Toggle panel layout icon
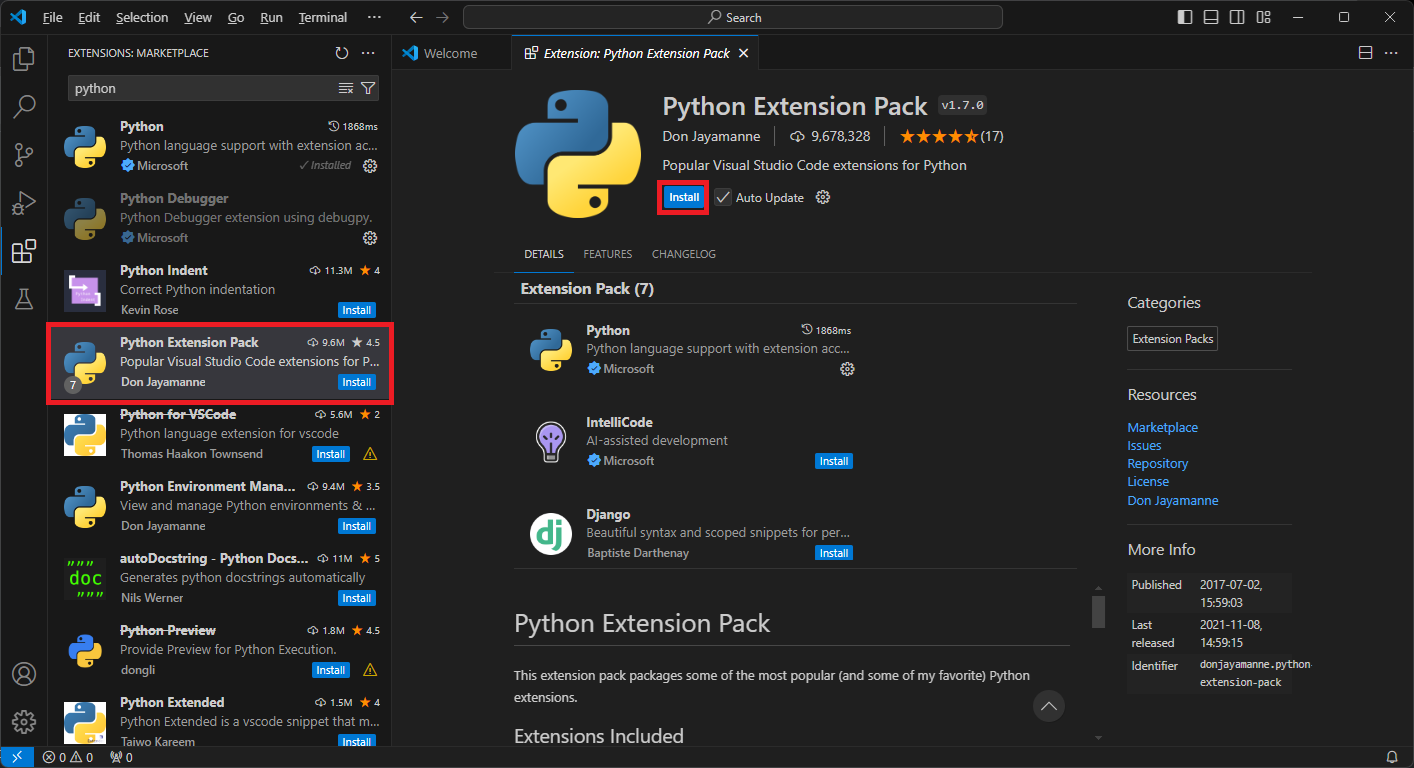 (x=1211, y=17)
